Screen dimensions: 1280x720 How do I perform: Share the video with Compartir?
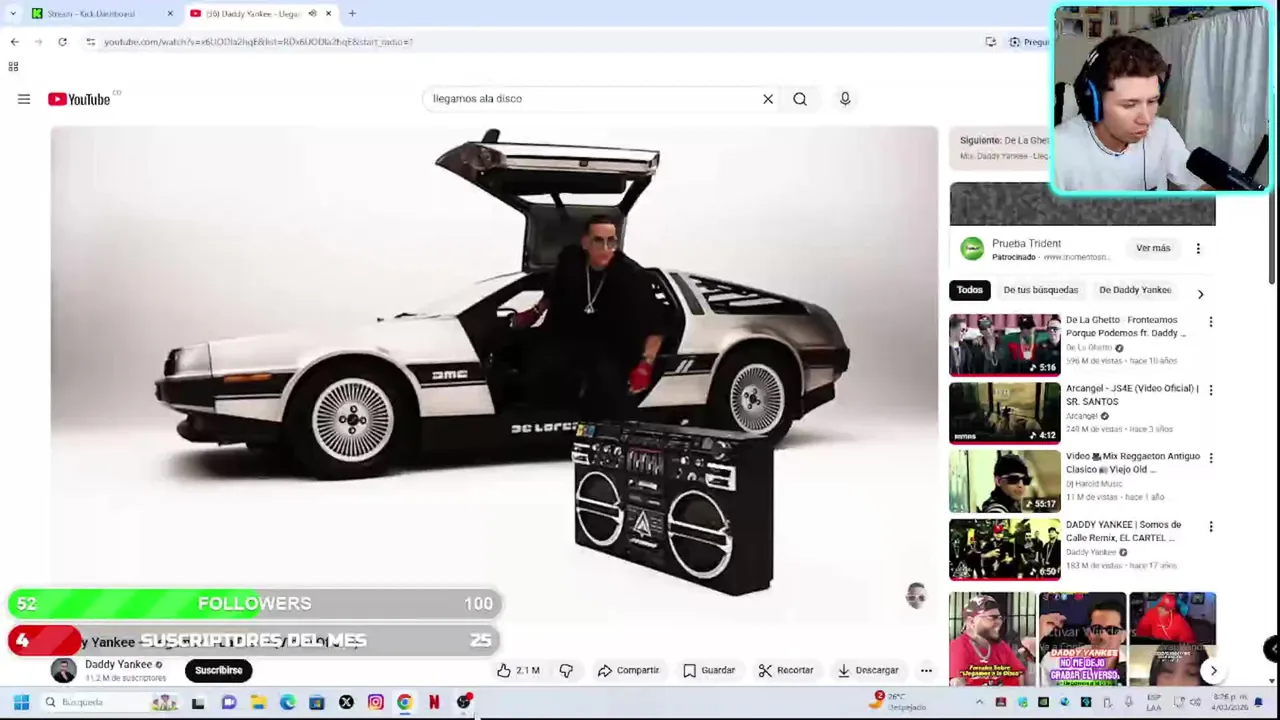coord(628,670)
